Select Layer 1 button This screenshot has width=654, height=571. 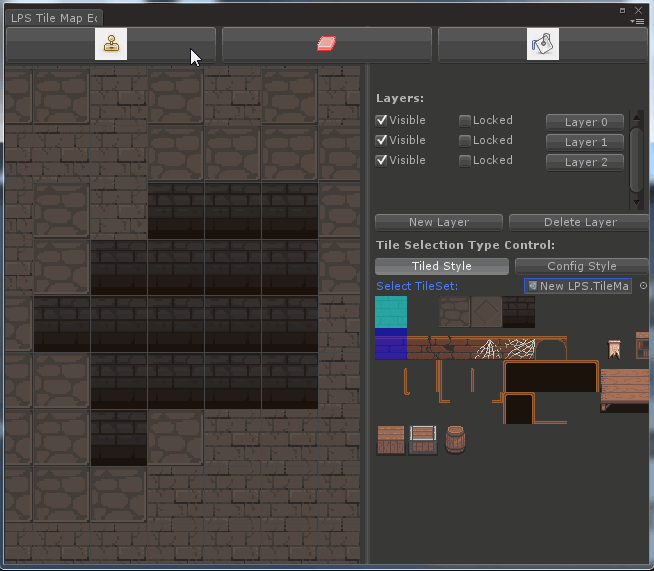(585, 142)
